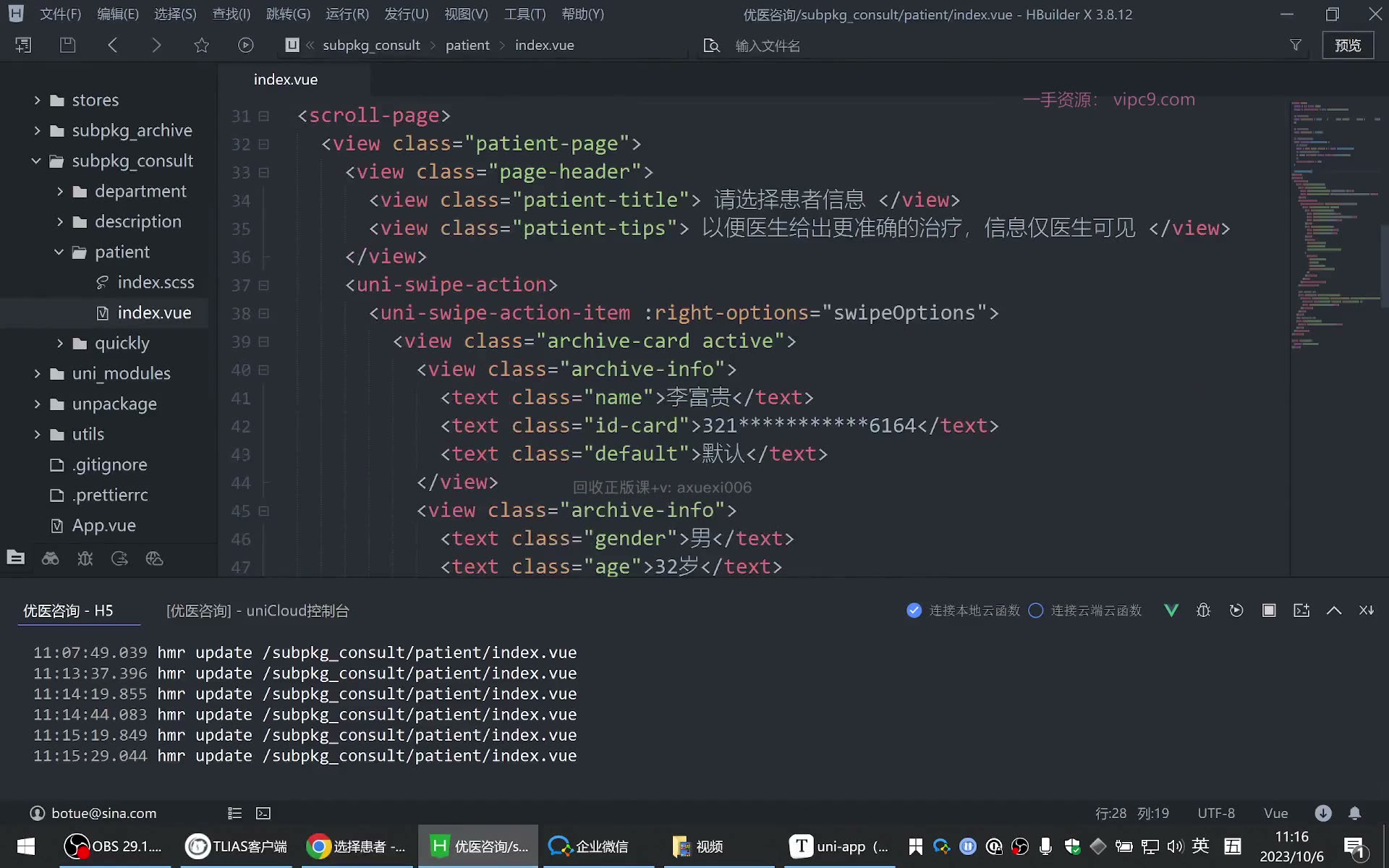Open the file search magnifier icon
Image resolution: width=1389 pixels, height=868 pixels.
pyautogui.click(x=712, y=46)
